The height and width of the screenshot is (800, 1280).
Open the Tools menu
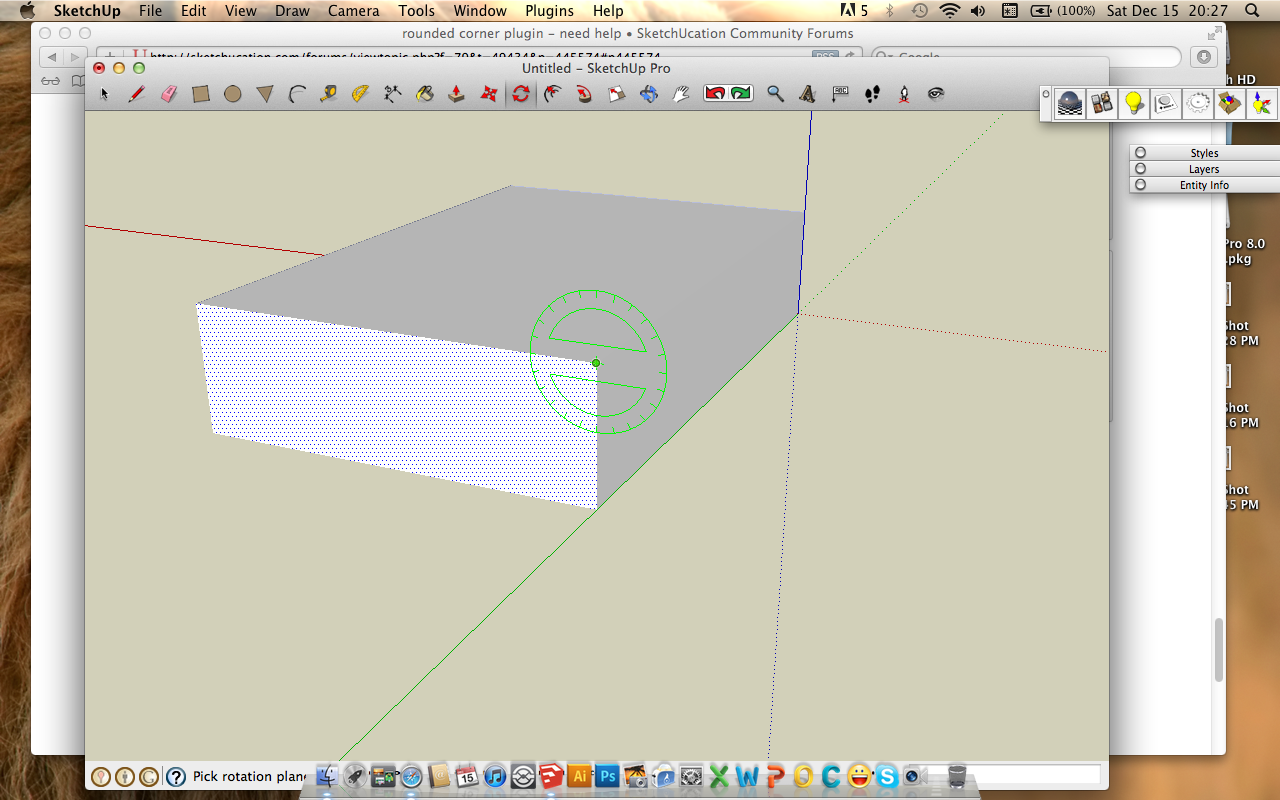pyautogui.click(x=416, y=11)
